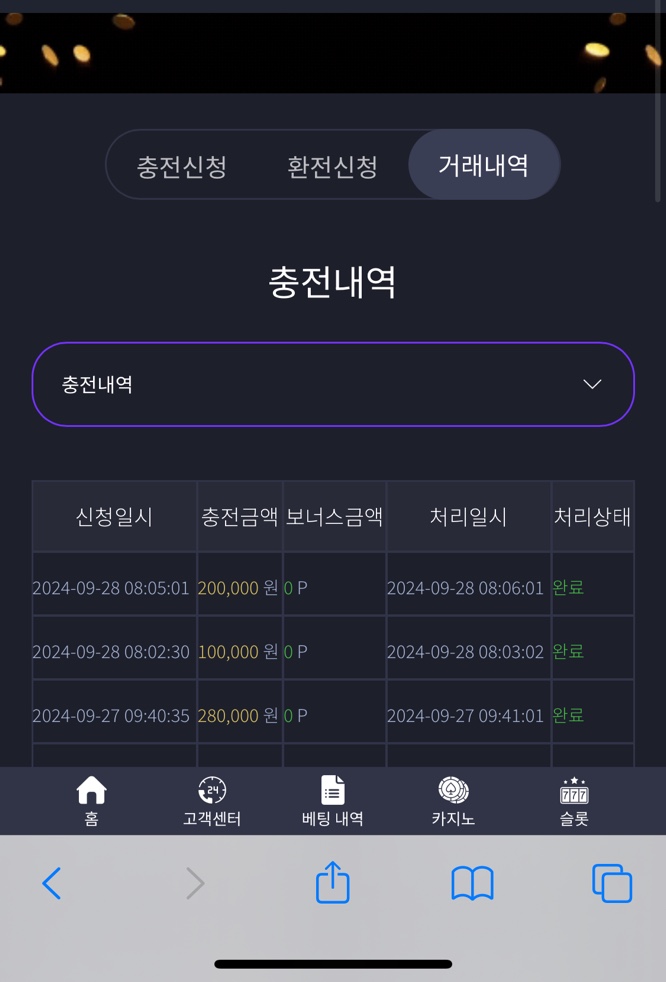This screenshot has width=666, height=982.
Task: Open the betting history document icon
Action: pyautogui.click(x=333, y=789)
